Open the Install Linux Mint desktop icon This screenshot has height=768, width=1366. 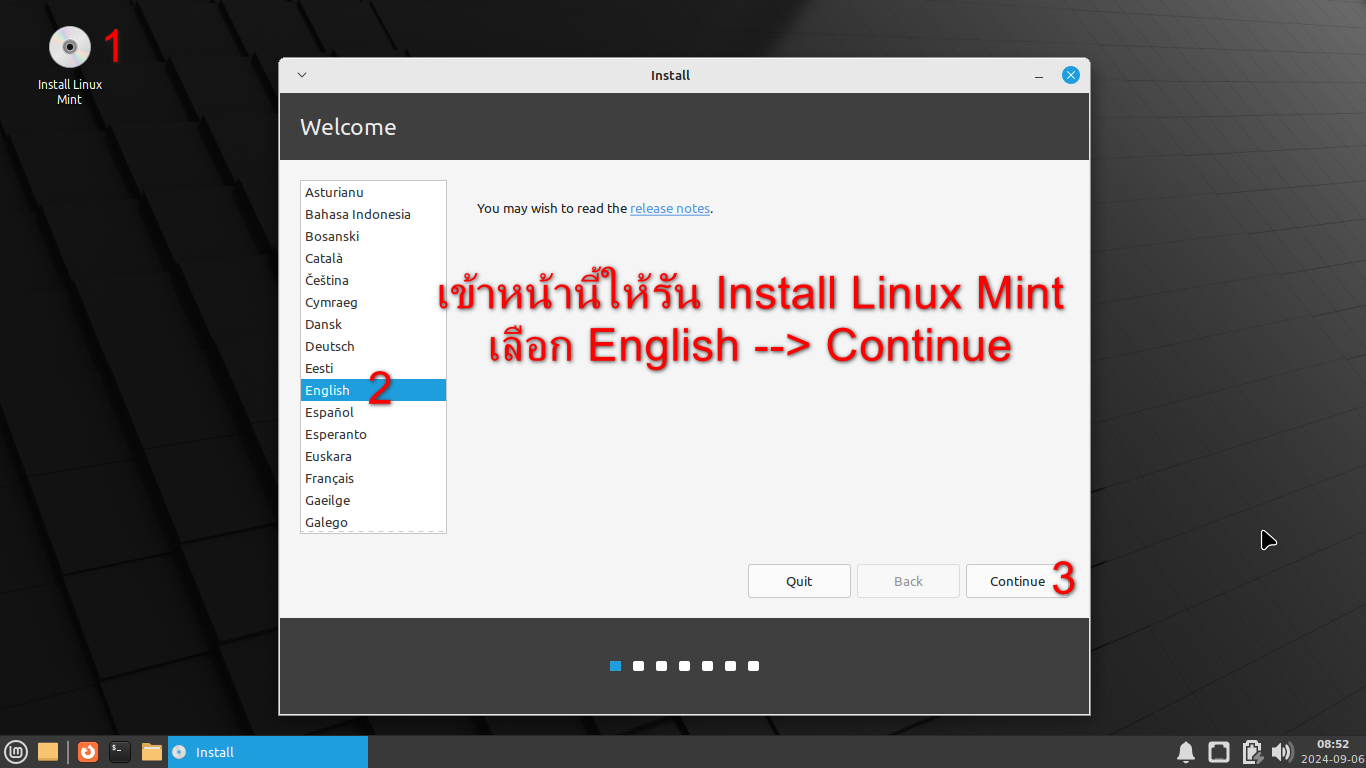coord(70,66)
